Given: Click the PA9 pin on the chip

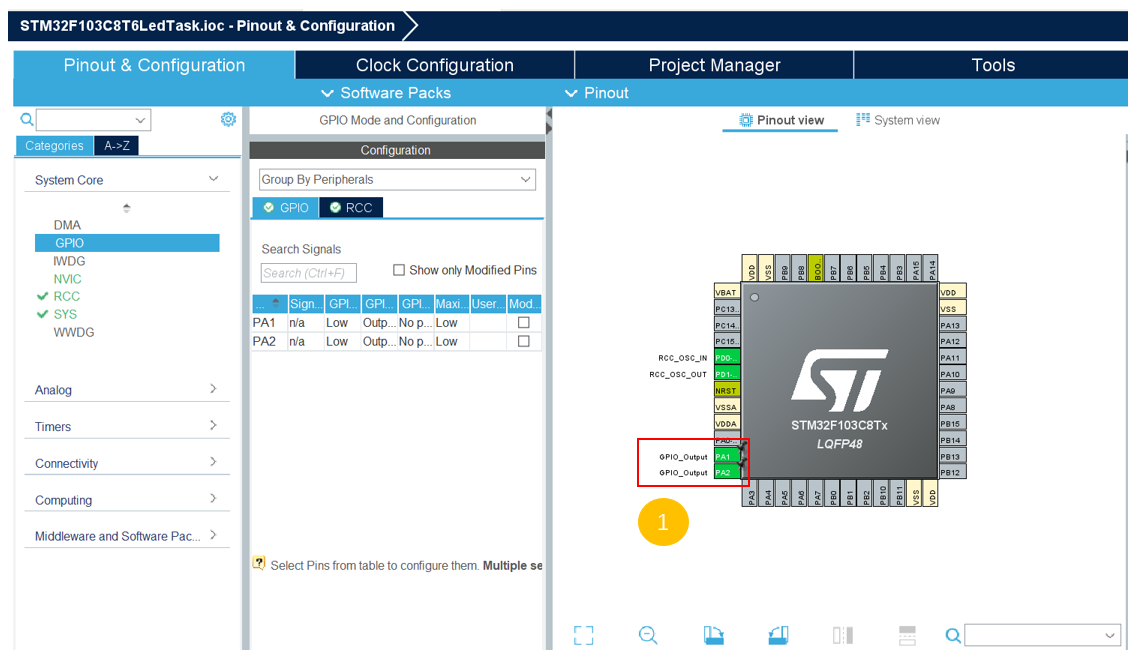Looking at the screenshot, I should pyautogui.click(x=952, y=391).
